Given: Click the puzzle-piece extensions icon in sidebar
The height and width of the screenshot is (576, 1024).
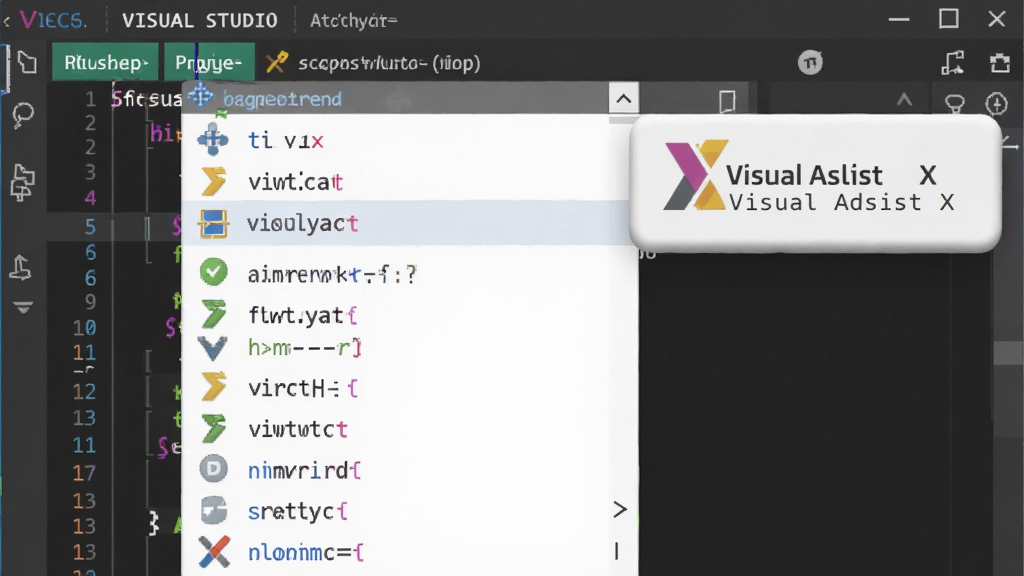Looking at the screenshot, I should [22, 181].
